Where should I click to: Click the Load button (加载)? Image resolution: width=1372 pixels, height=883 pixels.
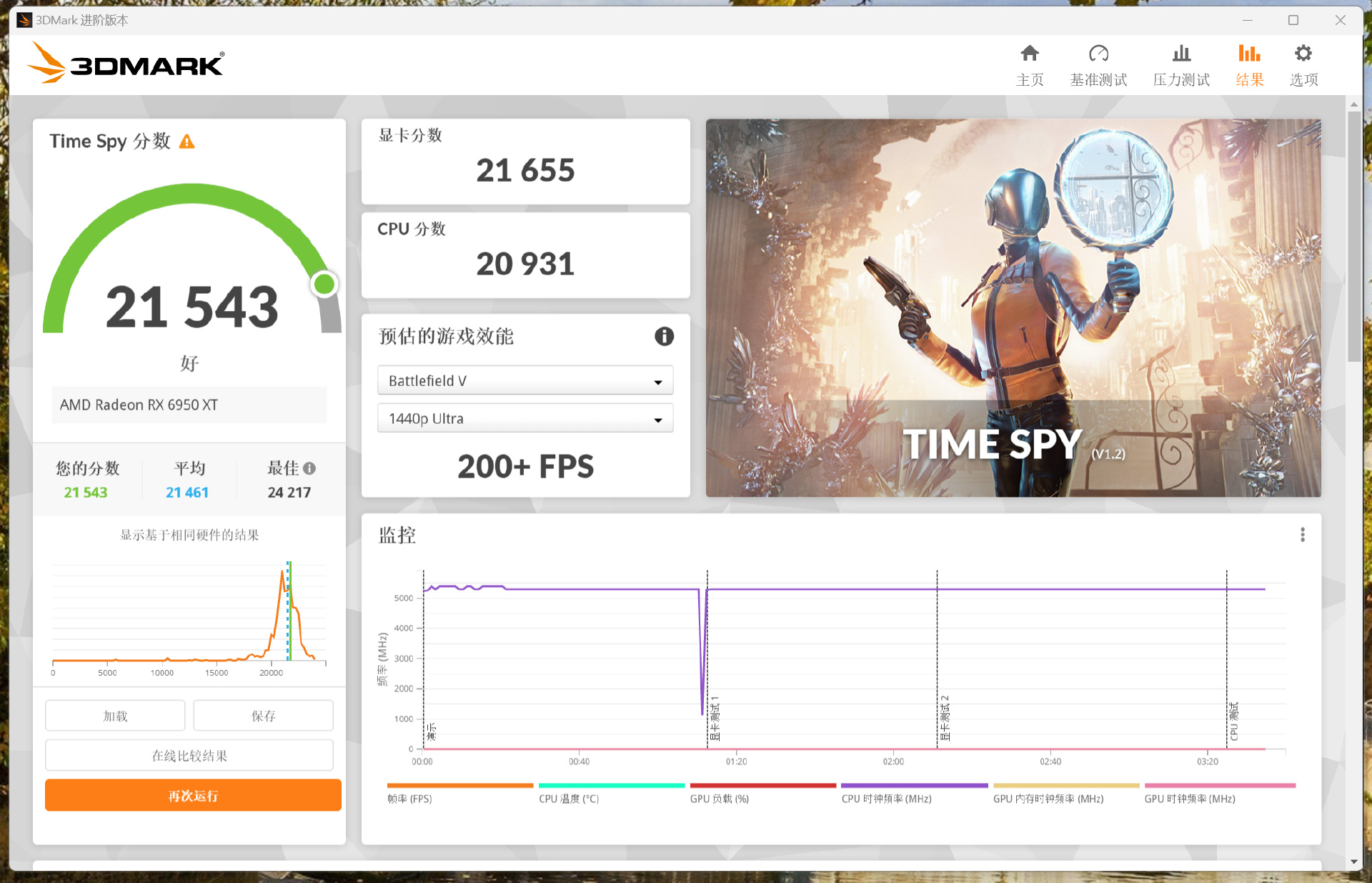click(x=115, y=716)
